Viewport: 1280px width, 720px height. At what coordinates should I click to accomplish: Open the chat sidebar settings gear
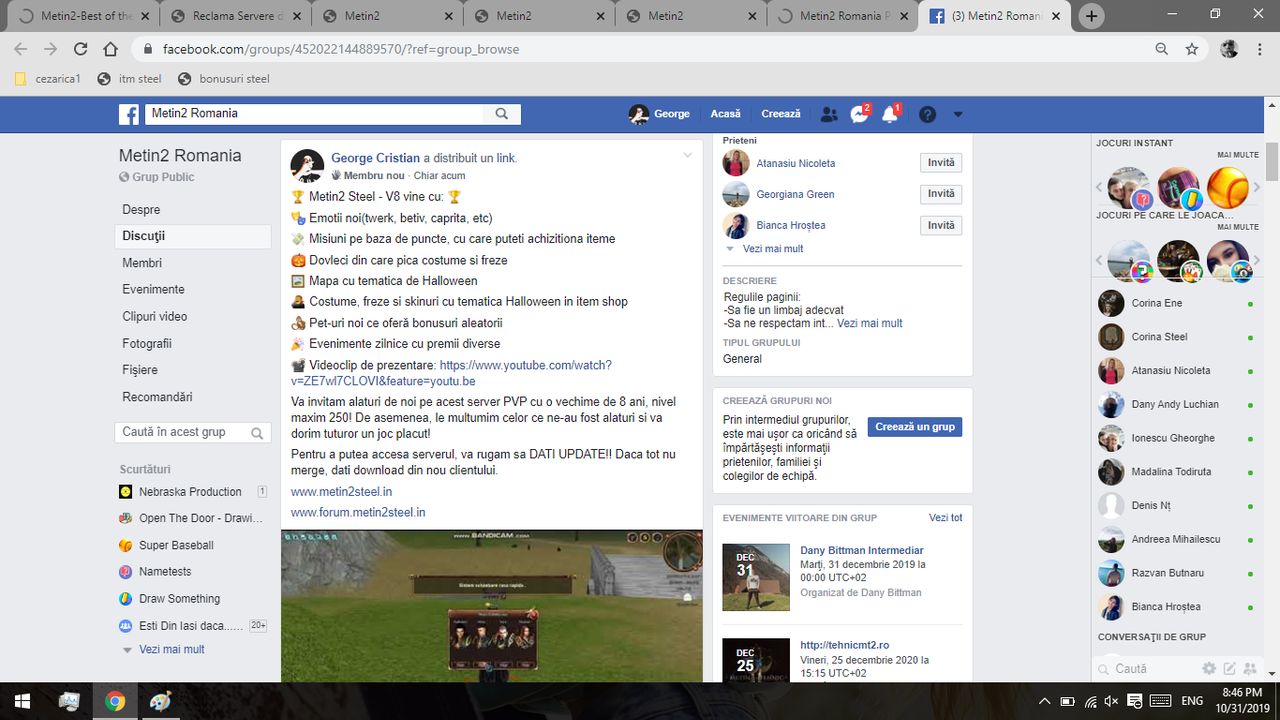[1209, 669]
